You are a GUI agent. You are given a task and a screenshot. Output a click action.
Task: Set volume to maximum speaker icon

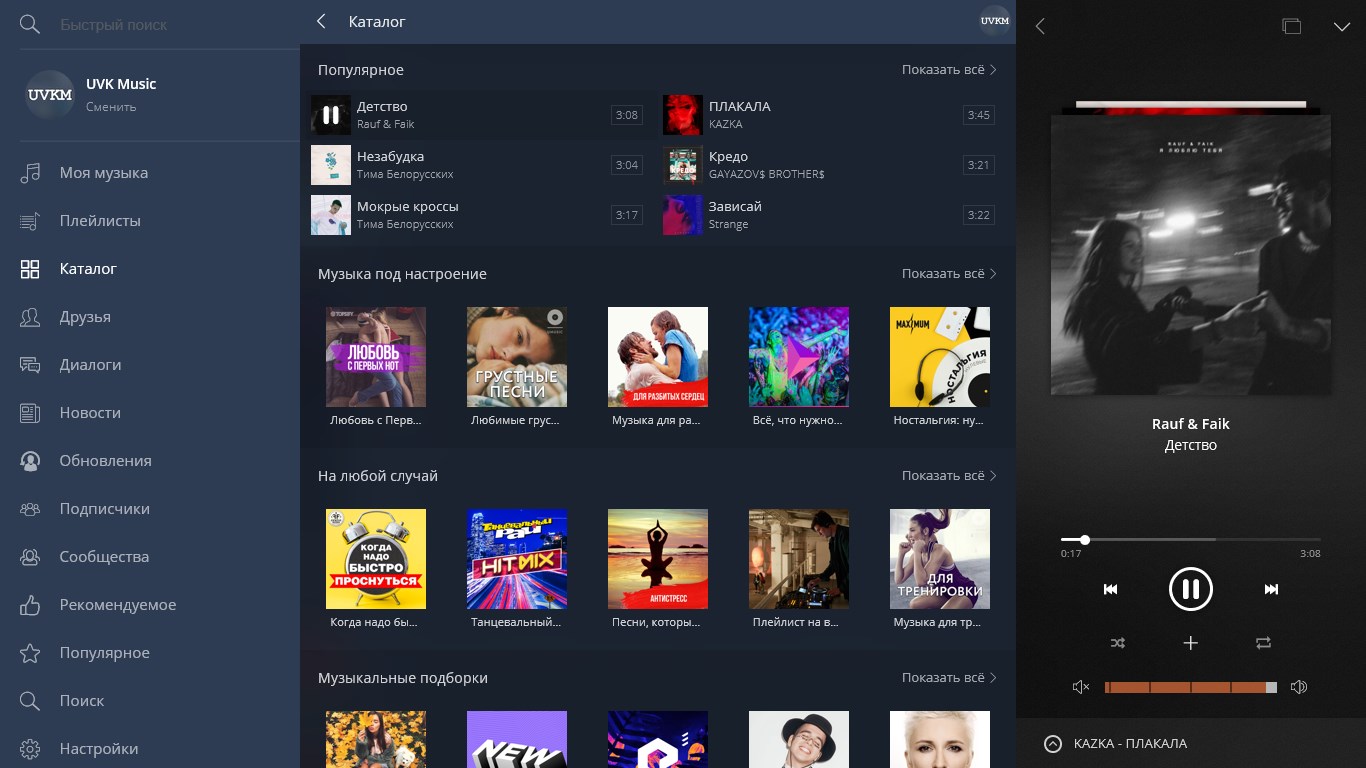(x=1299, y=687)
